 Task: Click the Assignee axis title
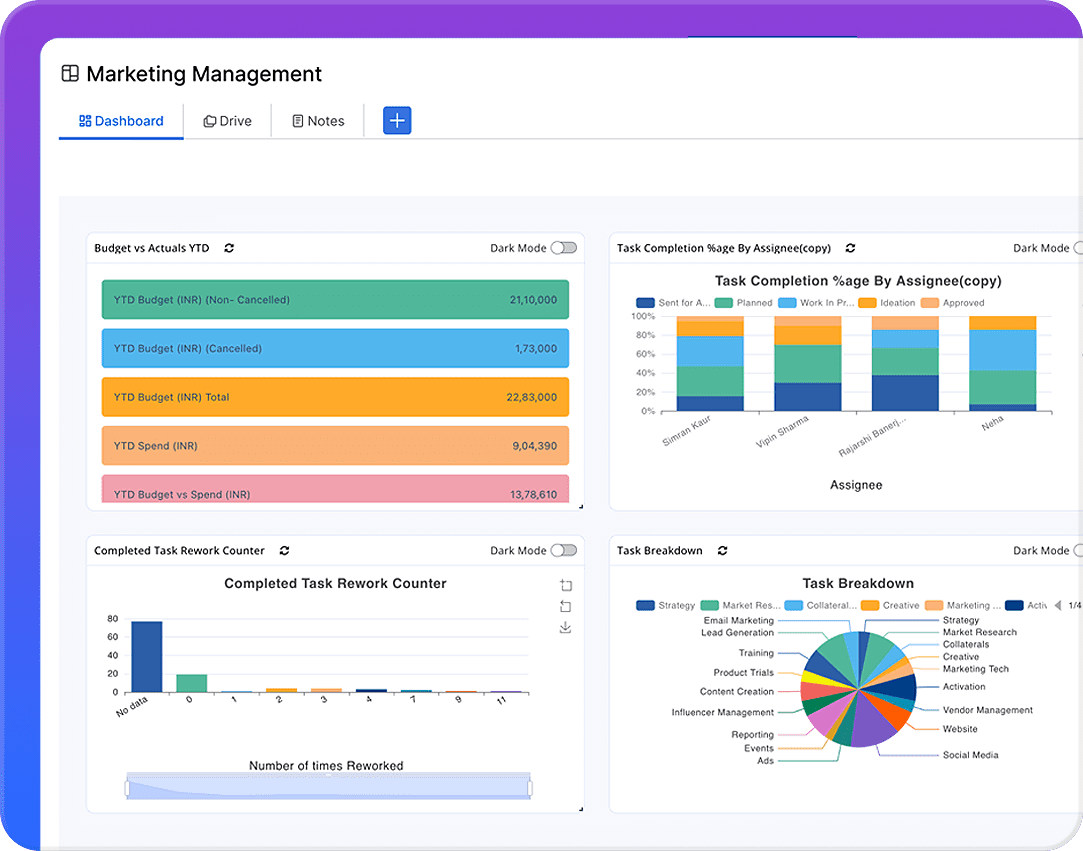click(856, 485)
